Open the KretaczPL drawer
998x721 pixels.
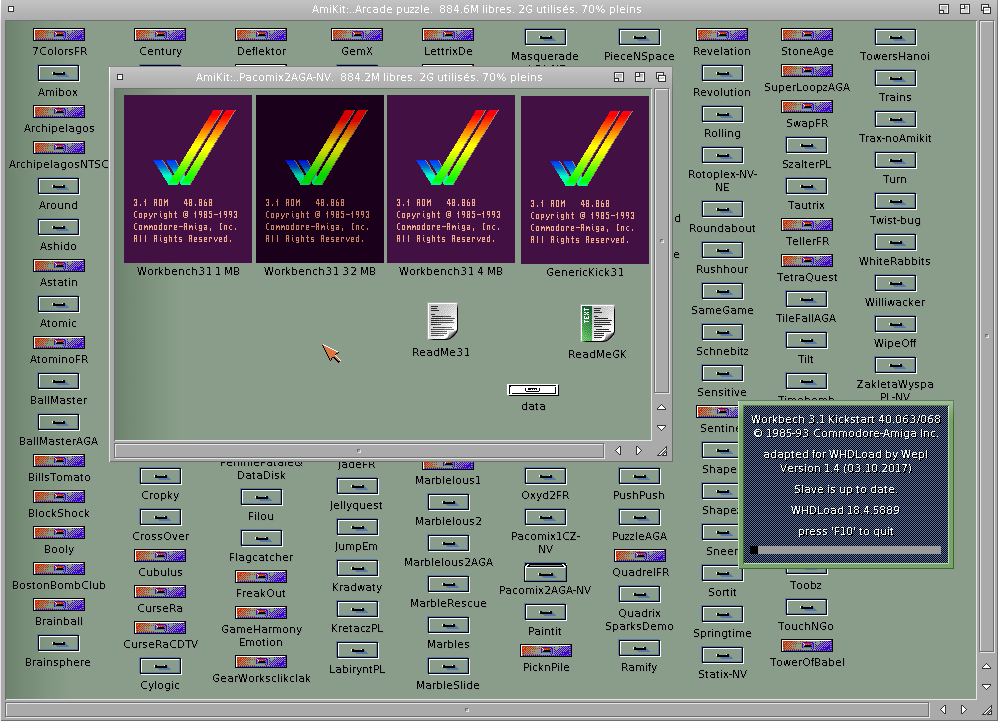point(357,610)
